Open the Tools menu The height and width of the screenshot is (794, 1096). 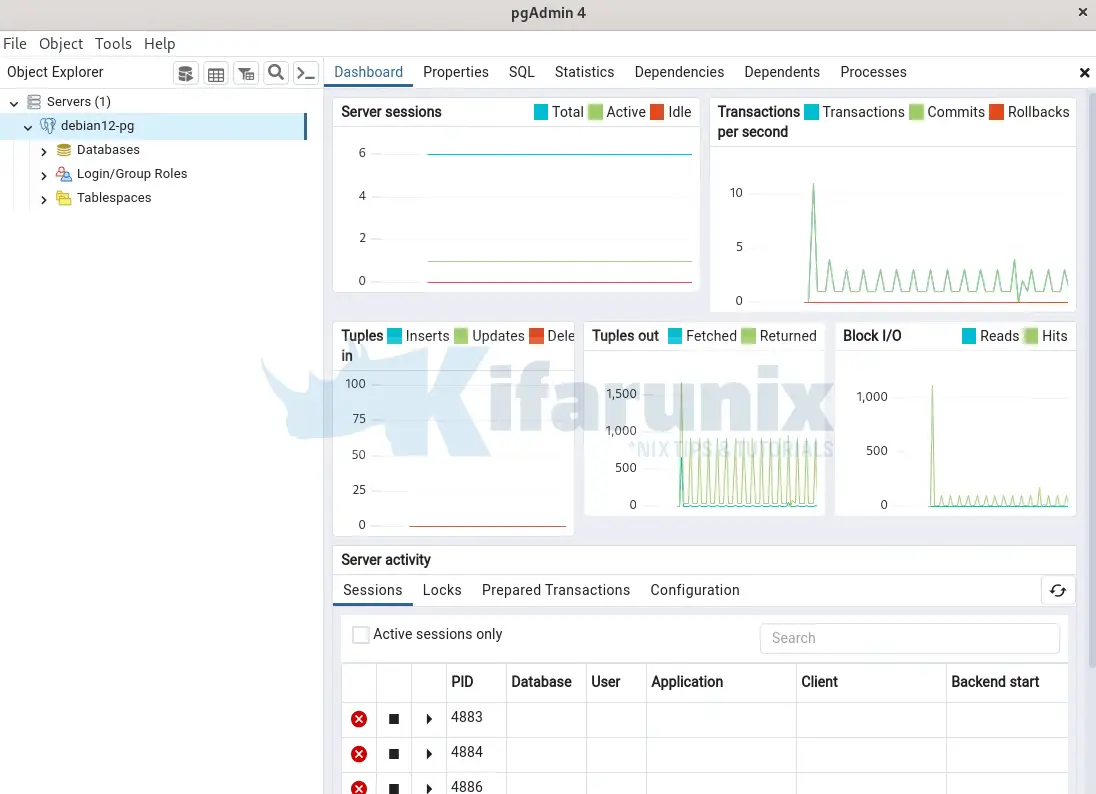point(113,43)
